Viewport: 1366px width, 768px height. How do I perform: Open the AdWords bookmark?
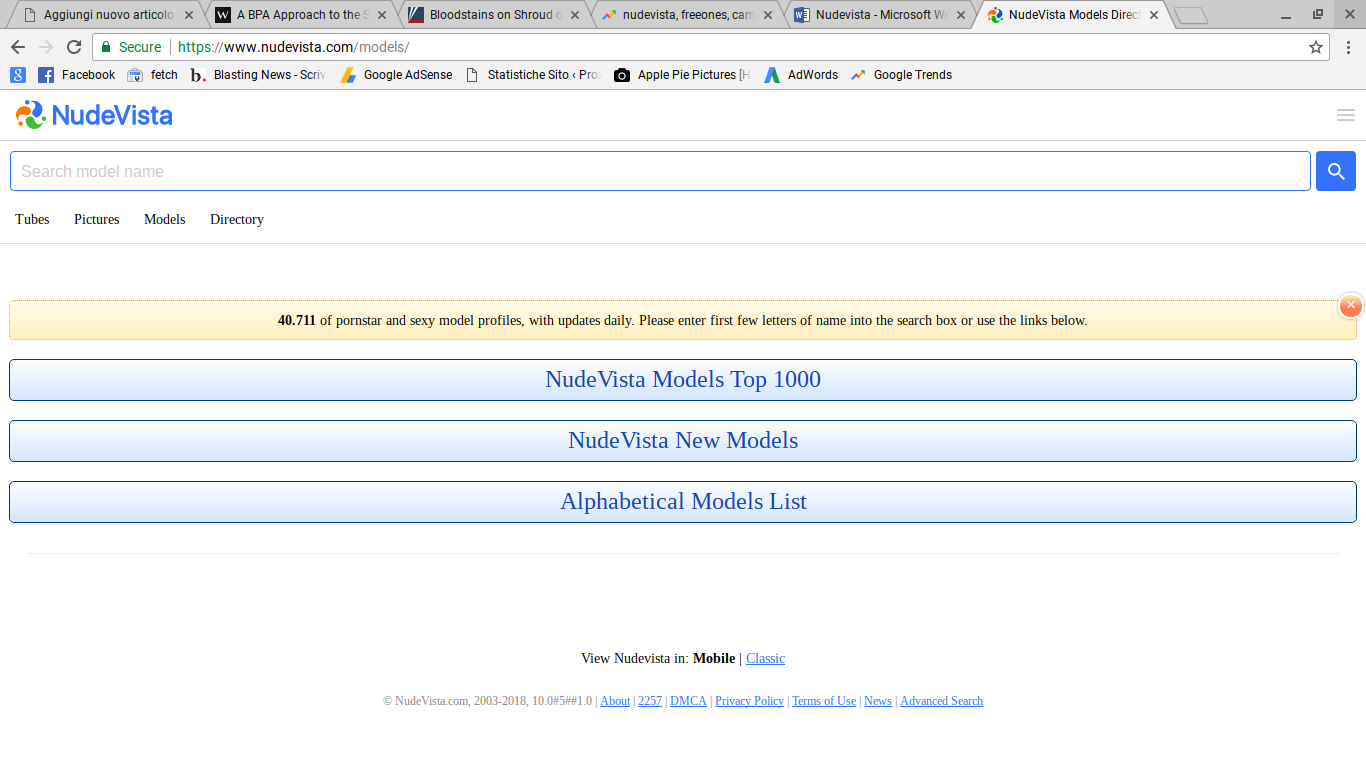[801, 75]
